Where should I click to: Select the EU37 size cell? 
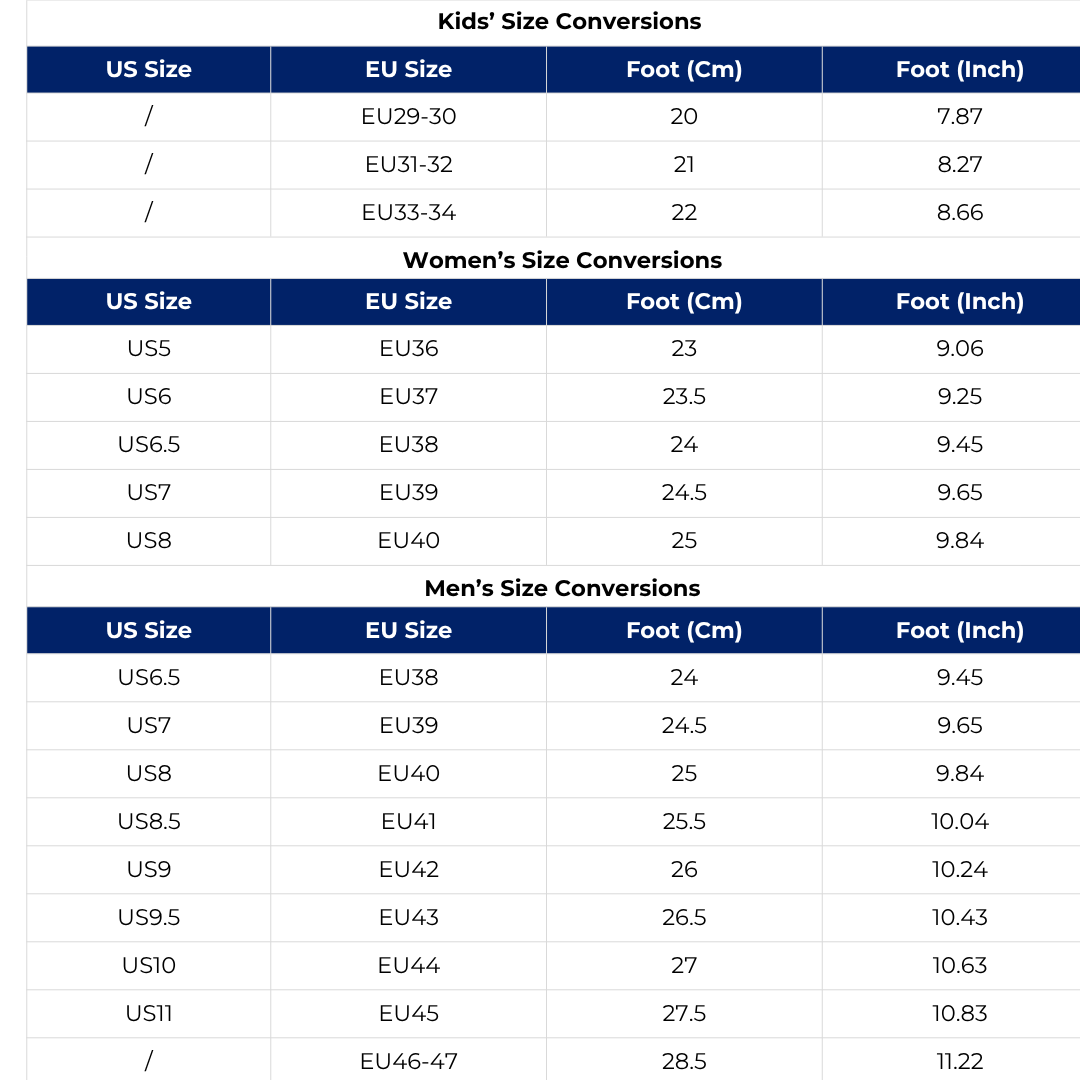(x=408, y=397)
